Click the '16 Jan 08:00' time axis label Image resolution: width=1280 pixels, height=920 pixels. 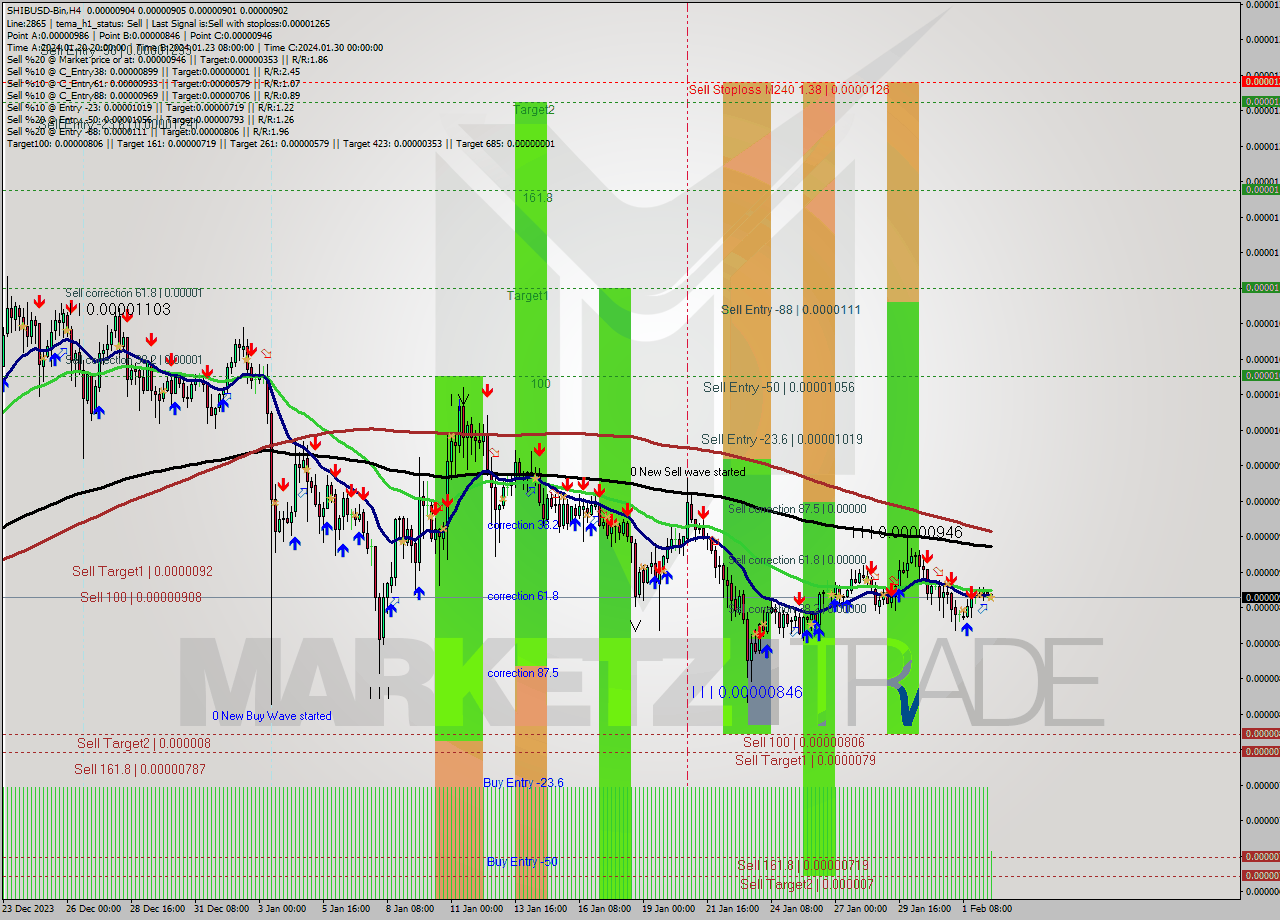[x=604, y=909]
